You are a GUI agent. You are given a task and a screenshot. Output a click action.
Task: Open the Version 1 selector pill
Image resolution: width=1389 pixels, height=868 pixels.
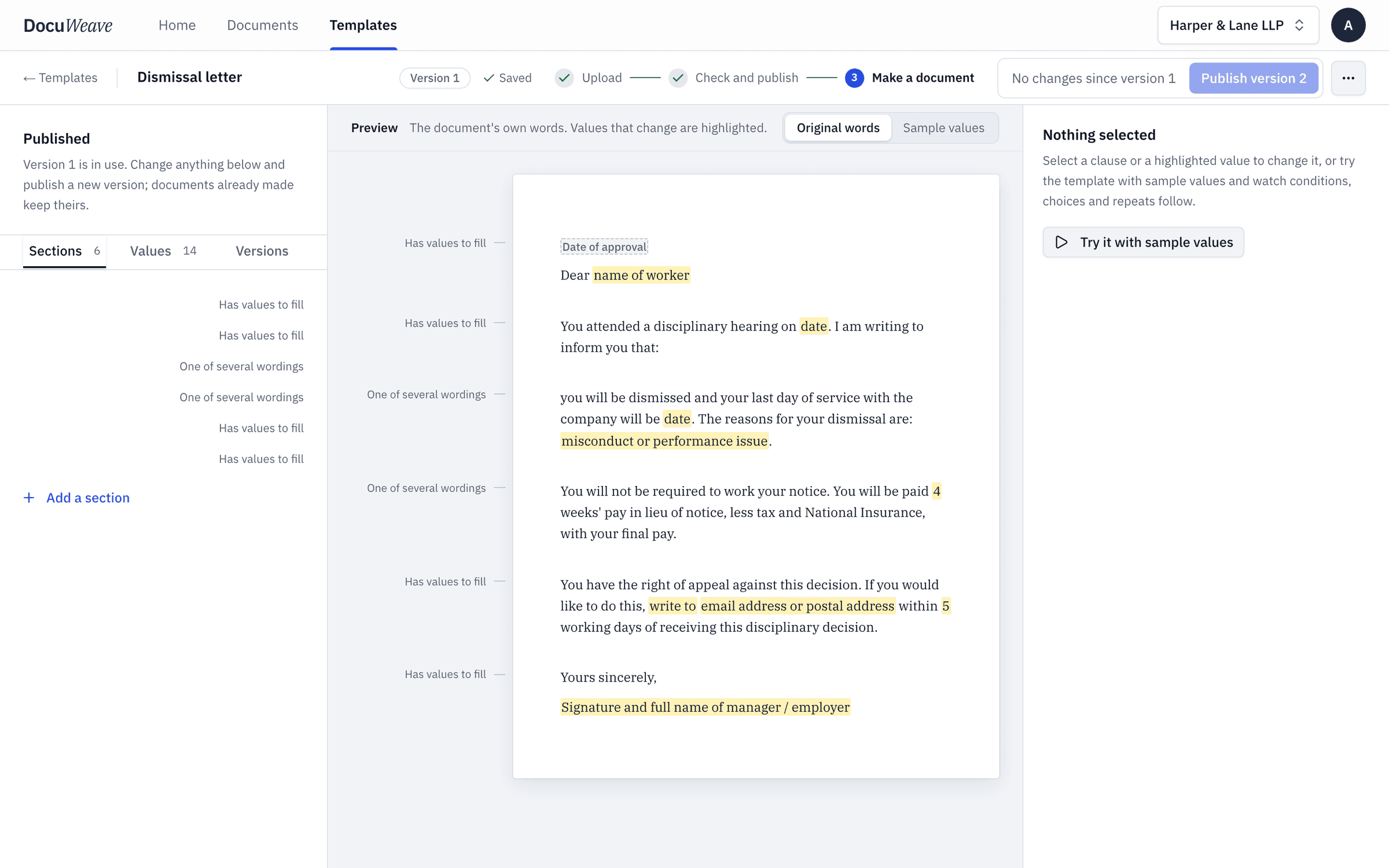435,78
